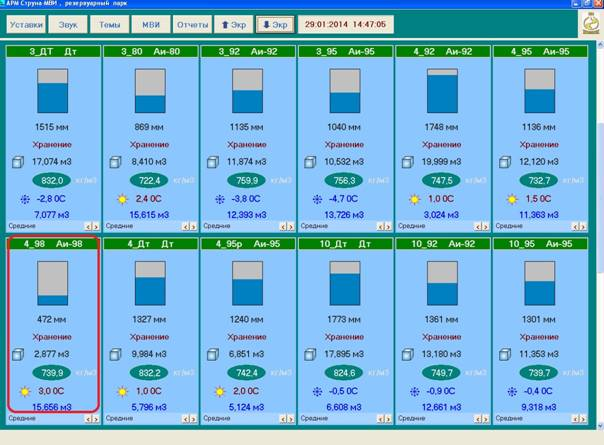Select the 4_95р Аи-95 tank header
Viewport: 604px width, 445px height.
248,244
